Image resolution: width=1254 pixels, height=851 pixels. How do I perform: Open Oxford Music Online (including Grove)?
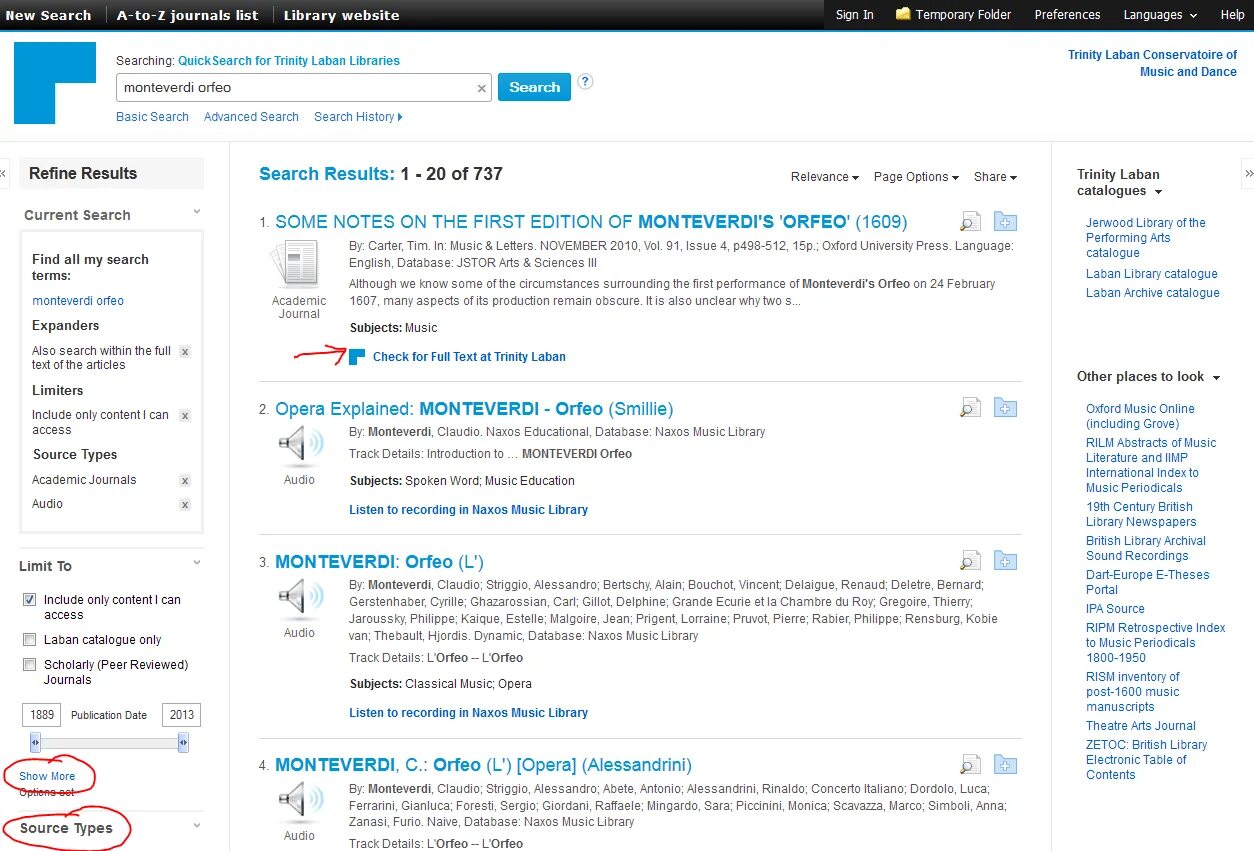click(x=1140, y=416)
